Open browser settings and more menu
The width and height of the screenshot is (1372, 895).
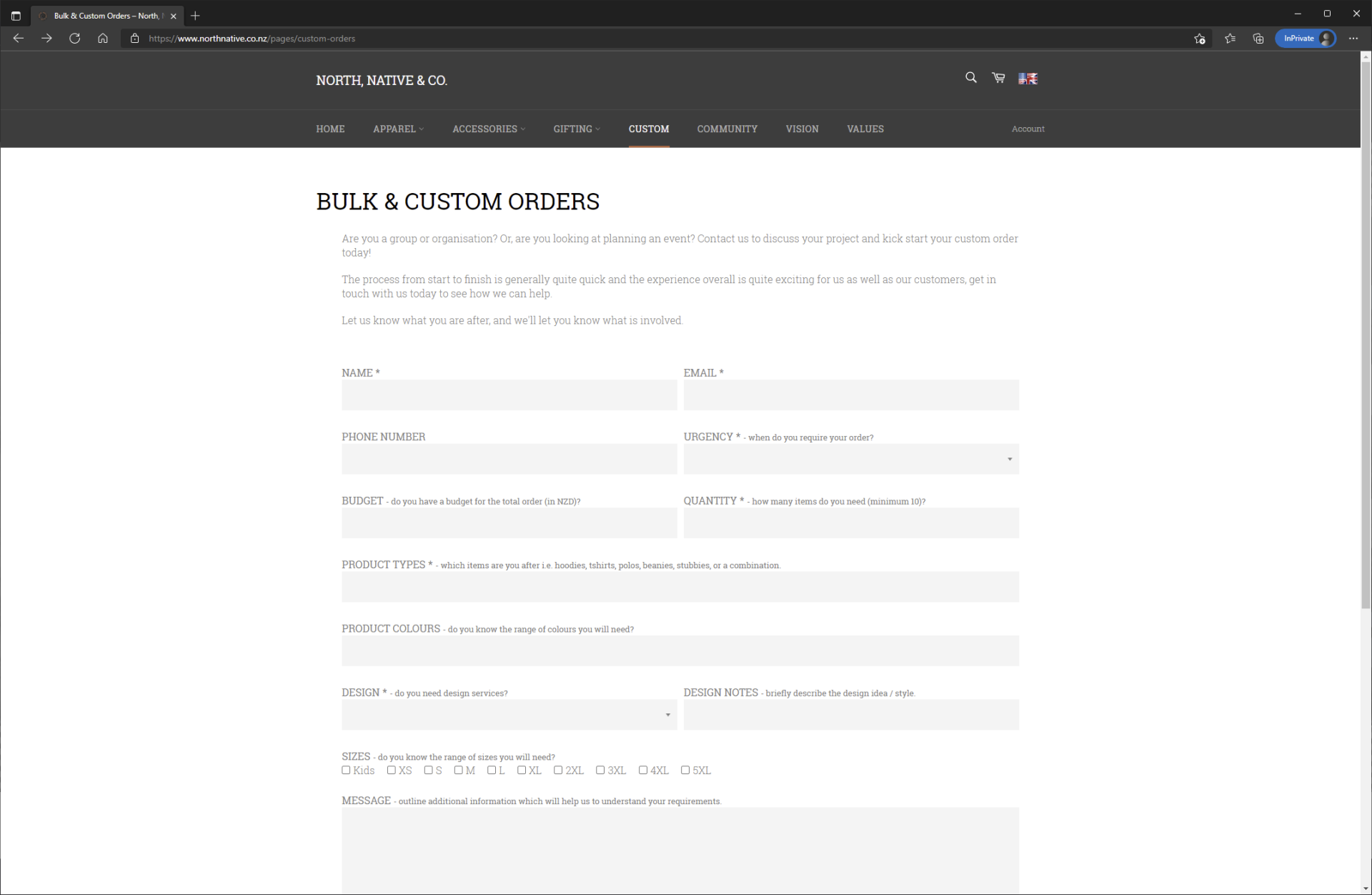(1353, 39)
